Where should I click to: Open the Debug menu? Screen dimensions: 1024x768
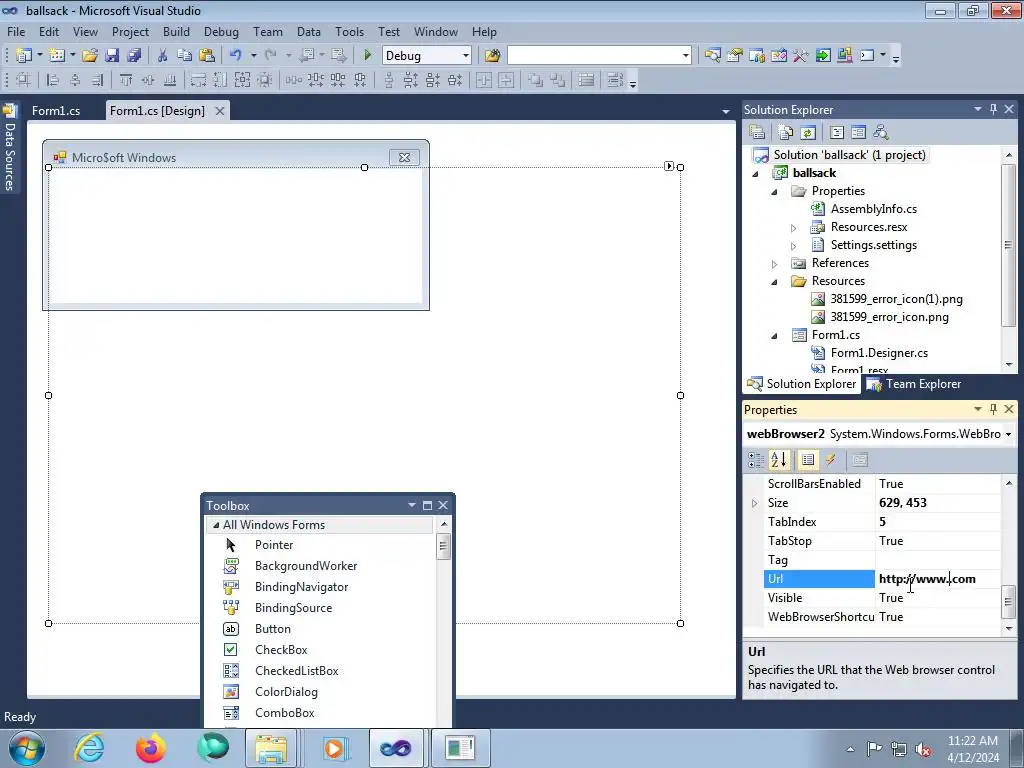pyautogui.click(x=221, y=31)
